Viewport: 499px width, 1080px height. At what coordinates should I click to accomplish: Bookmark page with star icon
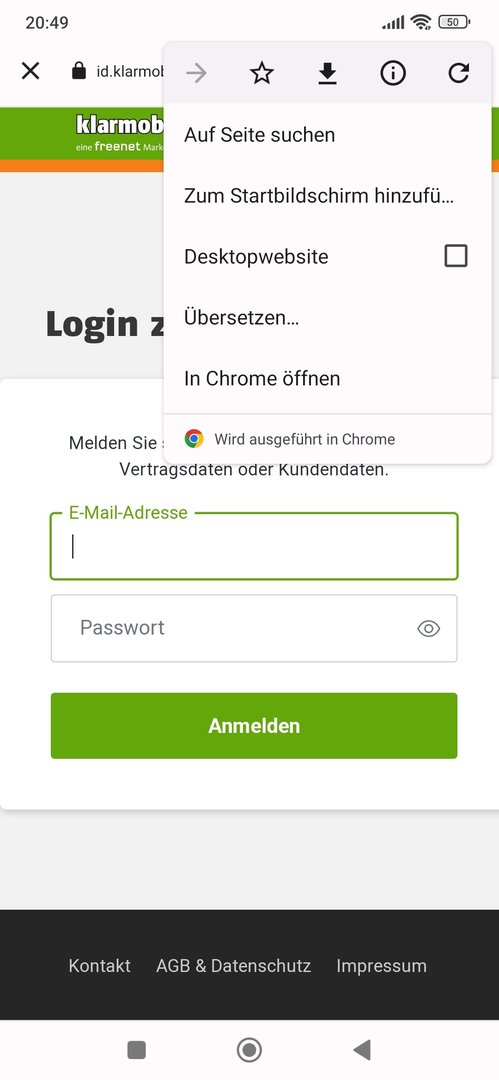[262, 73]
